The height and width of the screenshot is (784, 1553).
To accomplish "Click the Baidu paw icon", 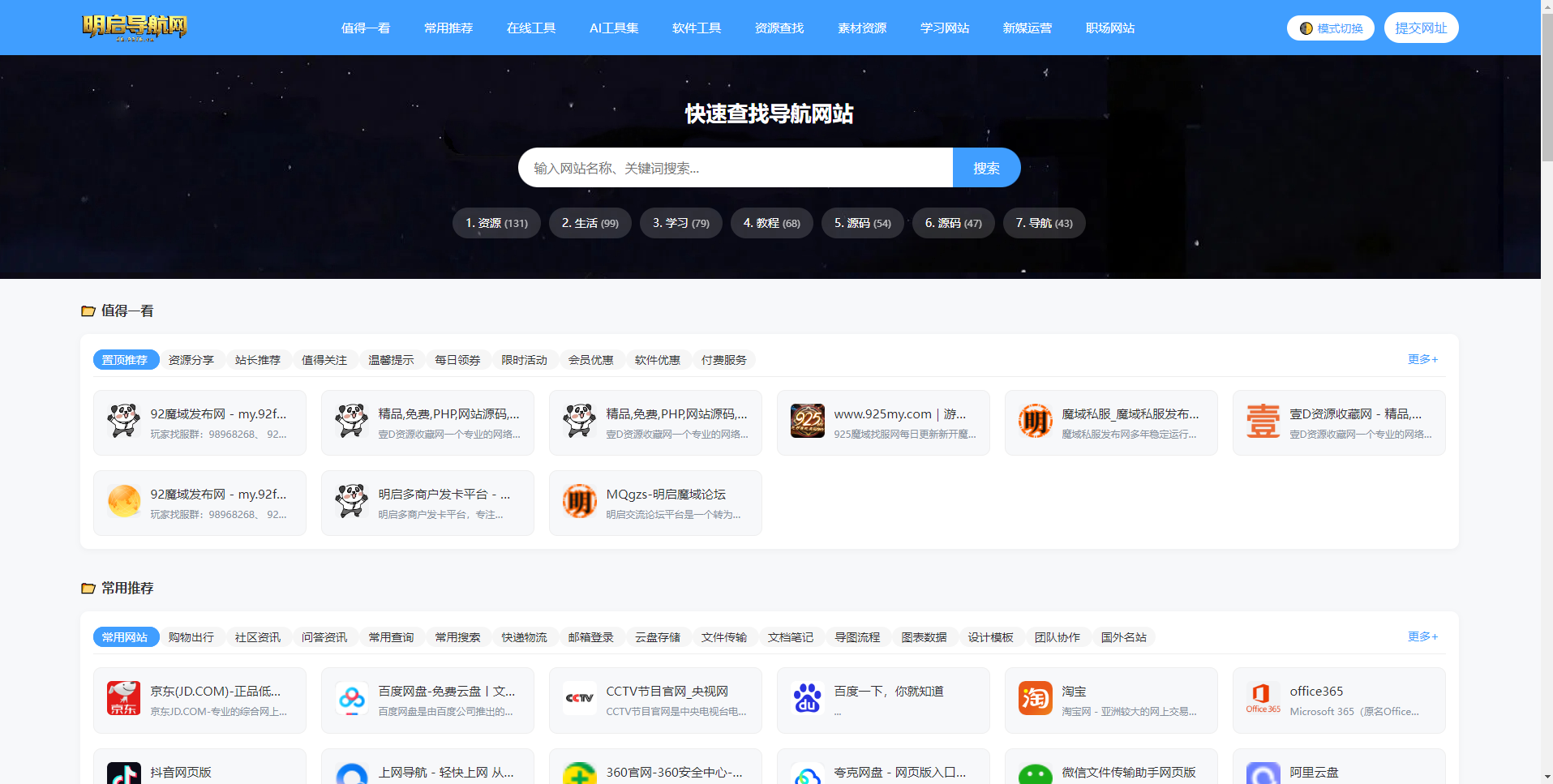I will (x=808, y=698).
